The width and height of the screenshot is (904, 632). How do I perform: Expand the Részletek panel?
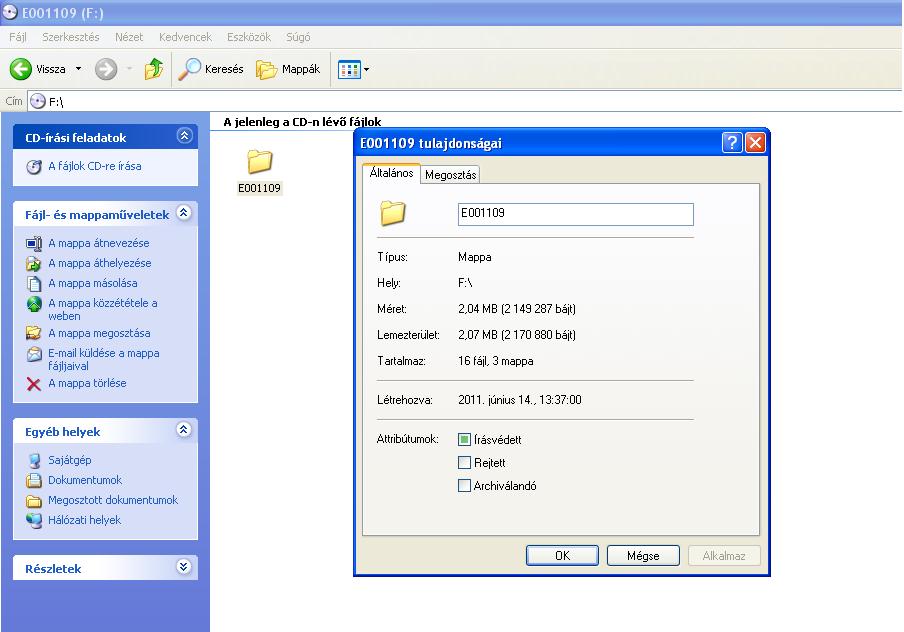point(183,567)
